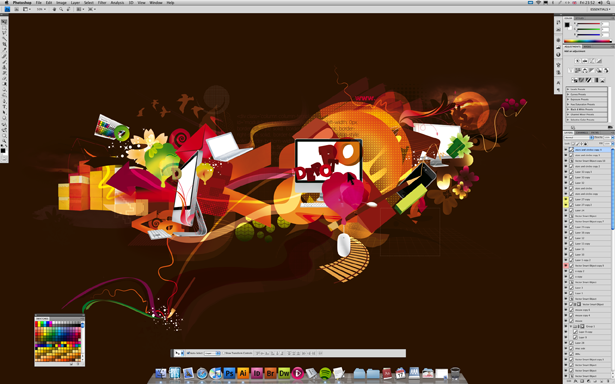The width and height of the screenshot is (615, 384).
Task: Enable the Auto-Select checkbox
Action: (188, 353)
